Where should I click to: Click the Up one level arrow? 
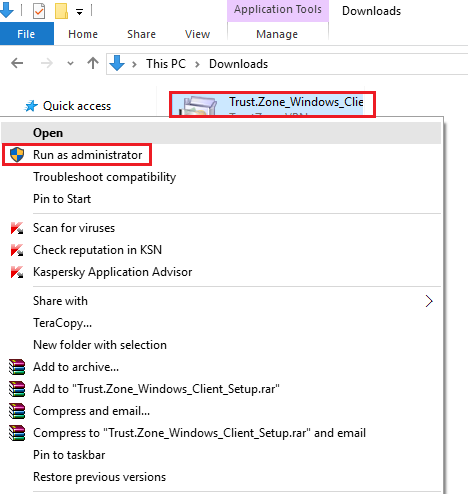[x=93, y=63]
